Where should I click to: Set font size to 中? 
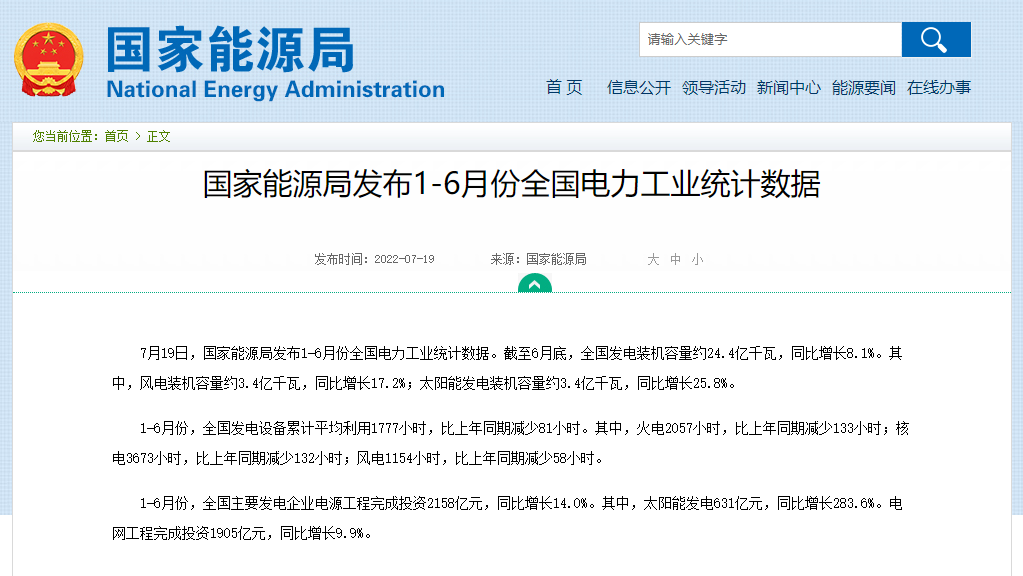click(x=676, y=259)
